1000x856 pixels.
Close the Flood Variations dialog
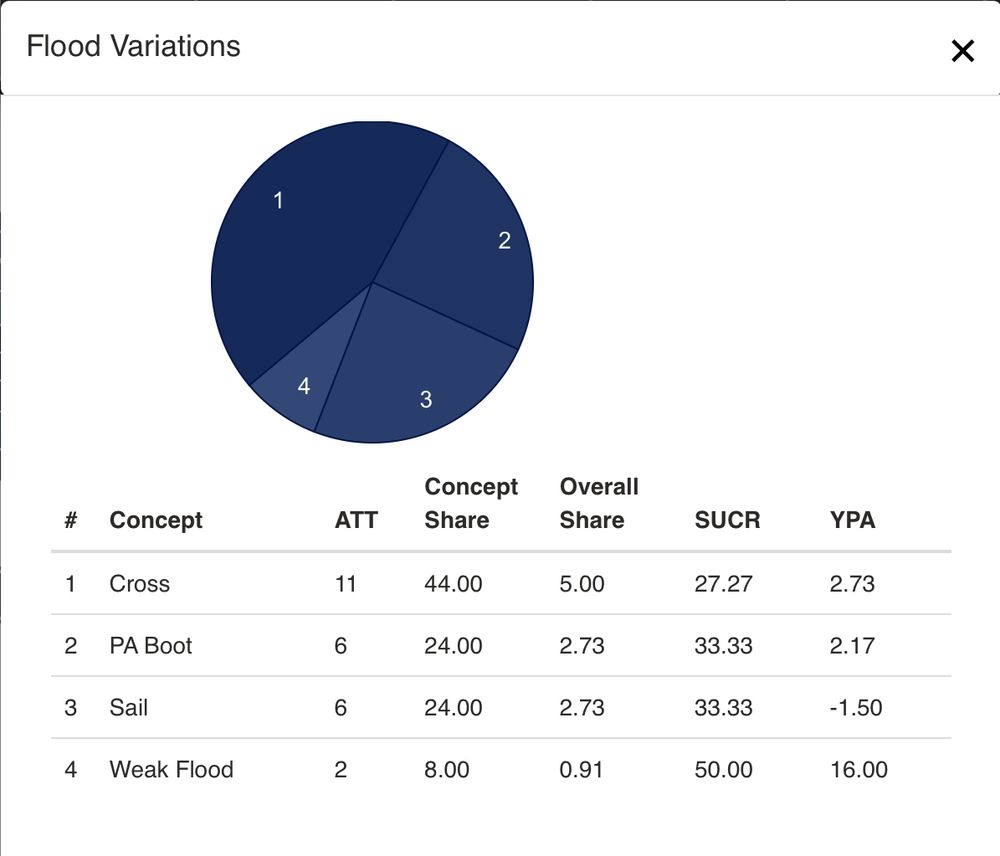click(962, 51)
